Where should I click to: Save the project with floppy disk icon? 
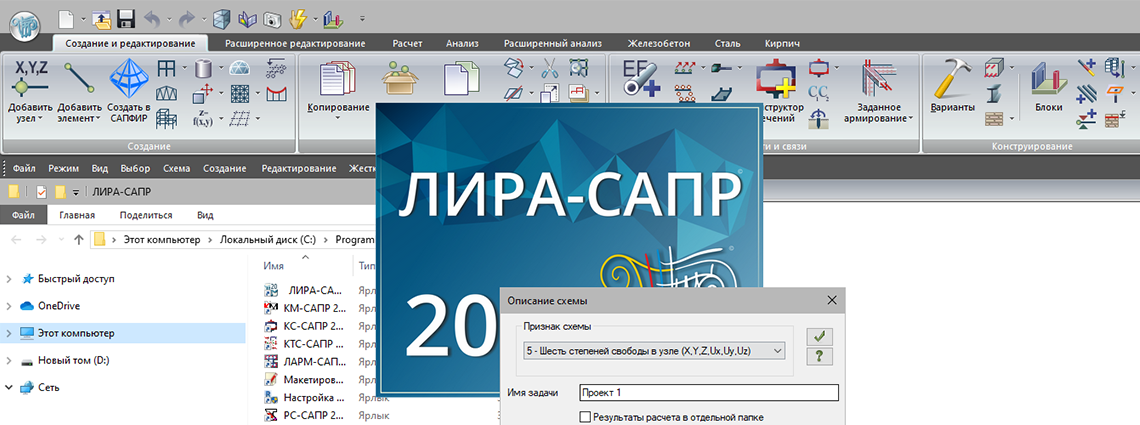[126, 18]
